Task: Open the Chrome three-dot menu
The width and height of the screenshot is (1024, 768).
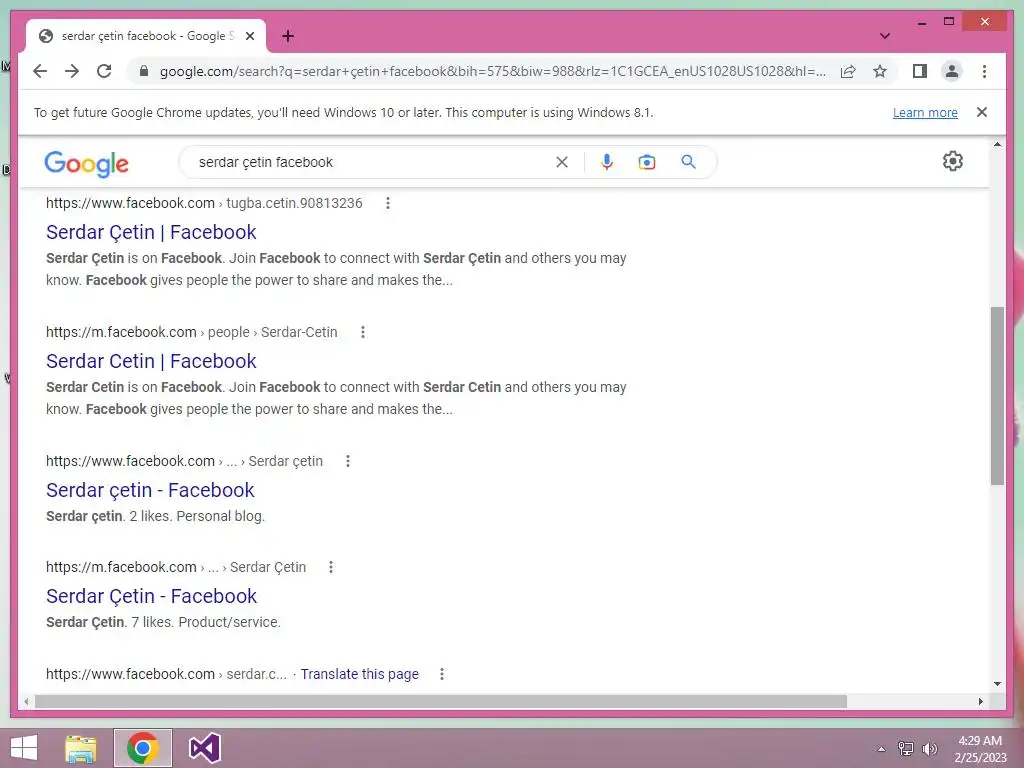Action: pyautogui.click(x=984, y=71)
